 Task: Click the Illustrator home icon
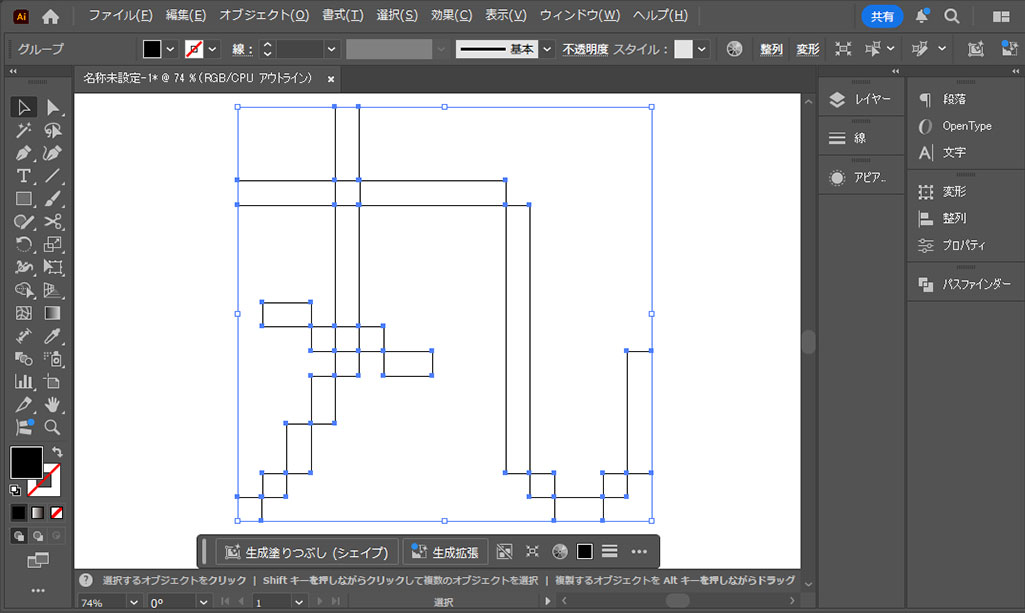click(x=50, y=16)
